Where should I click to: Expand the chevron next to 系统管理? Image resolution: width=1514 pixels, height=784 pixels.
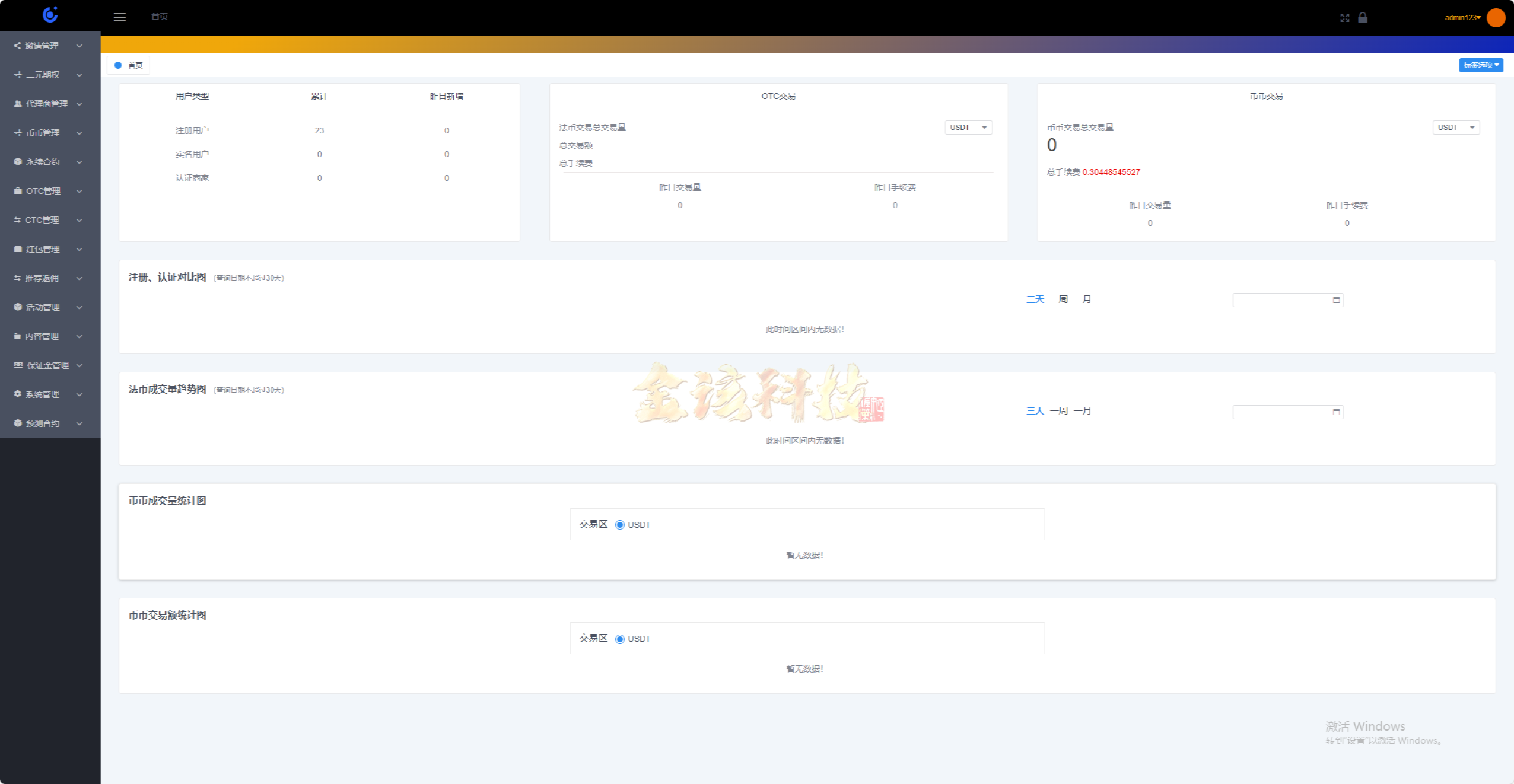[x=79, y=394]
